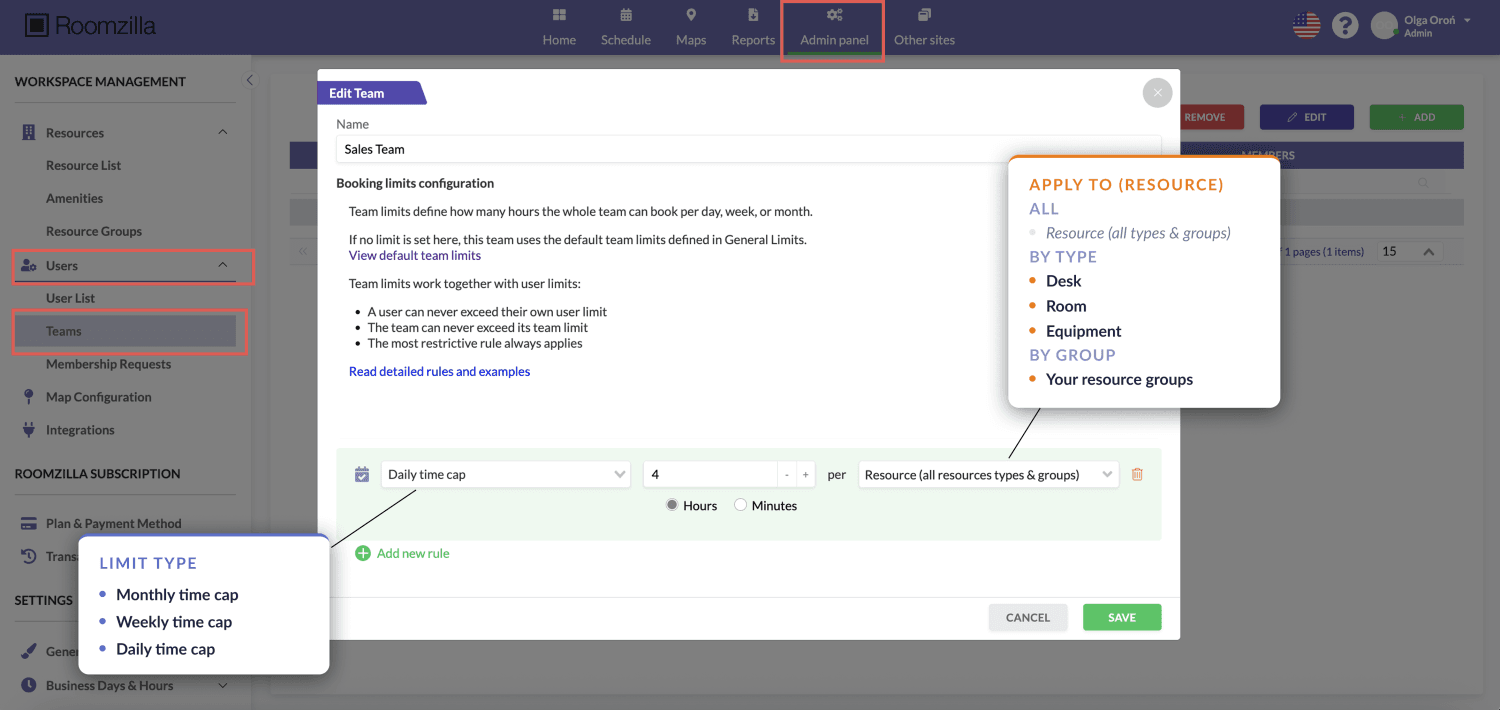Collapse the Resources section in sidebar
This screenshot has height=710, width=1500.
tap(223, 133)
